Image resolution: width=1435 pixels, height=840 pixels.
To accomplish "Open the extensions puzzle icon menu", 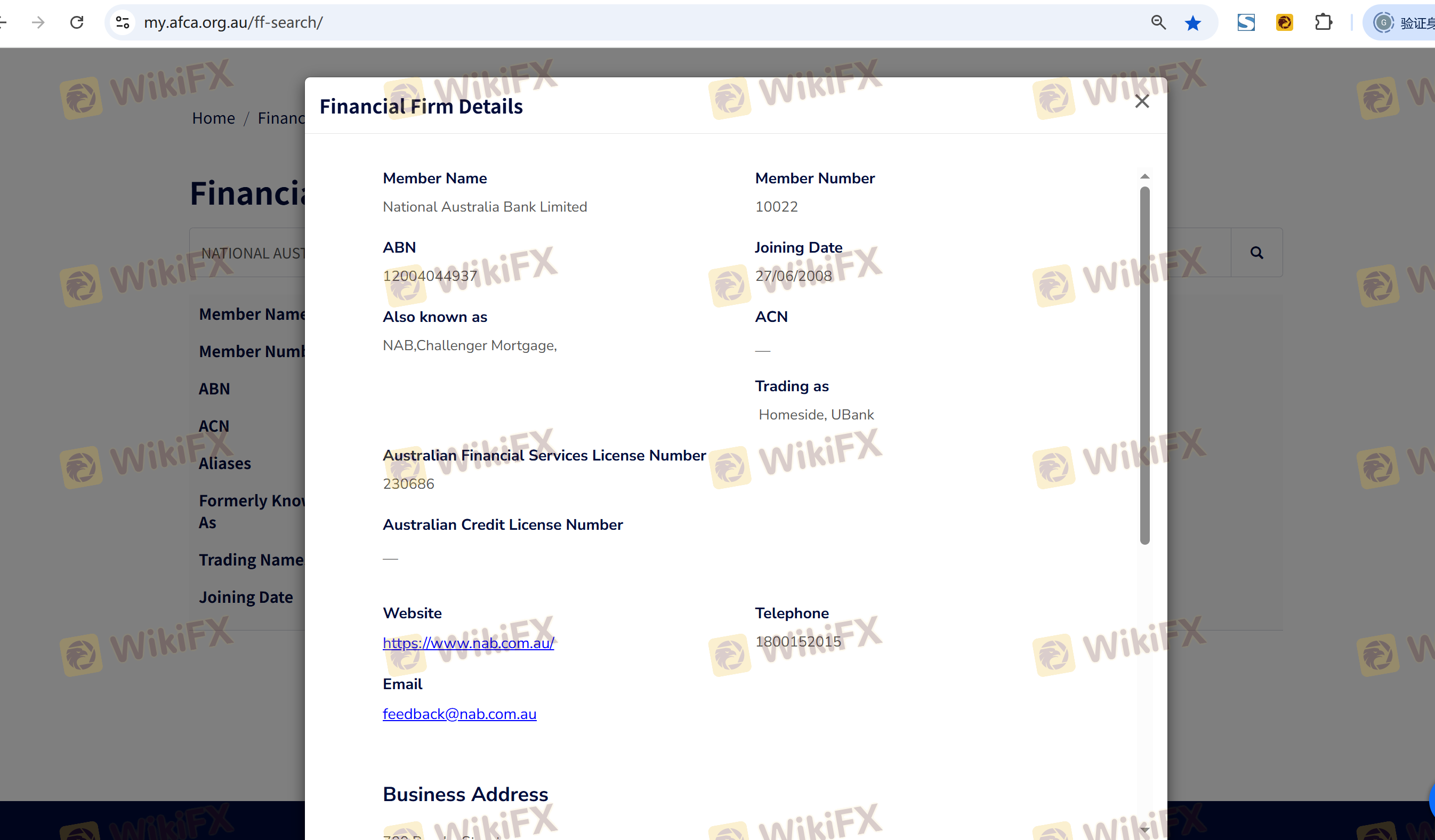I will tap(1324, 23).
